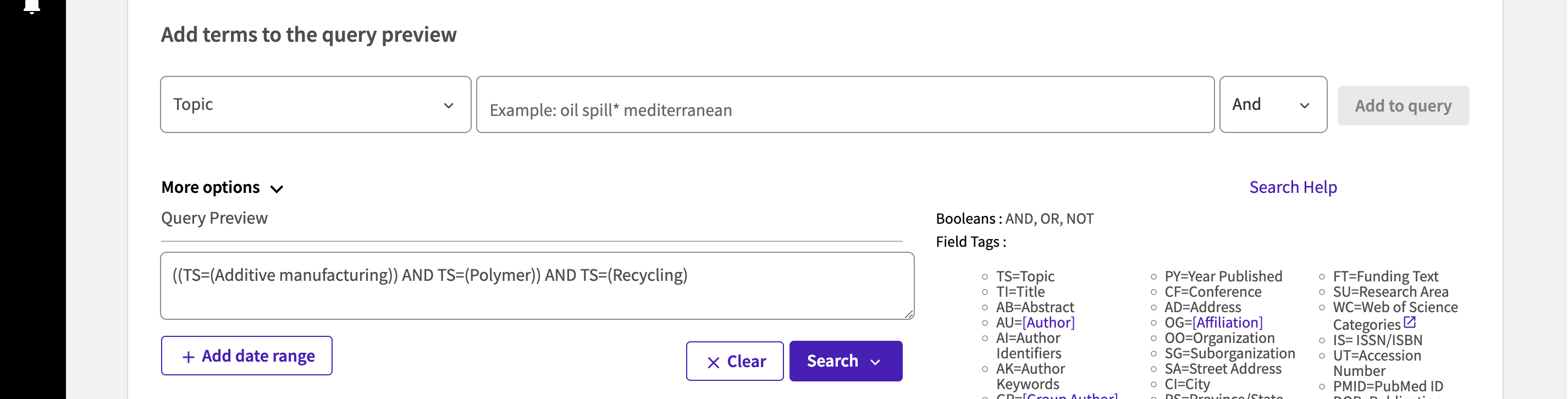This screenshot has height=399, width=1568.
Task: Click the Query Preview resize handle
Action: [x=908, y=314]
